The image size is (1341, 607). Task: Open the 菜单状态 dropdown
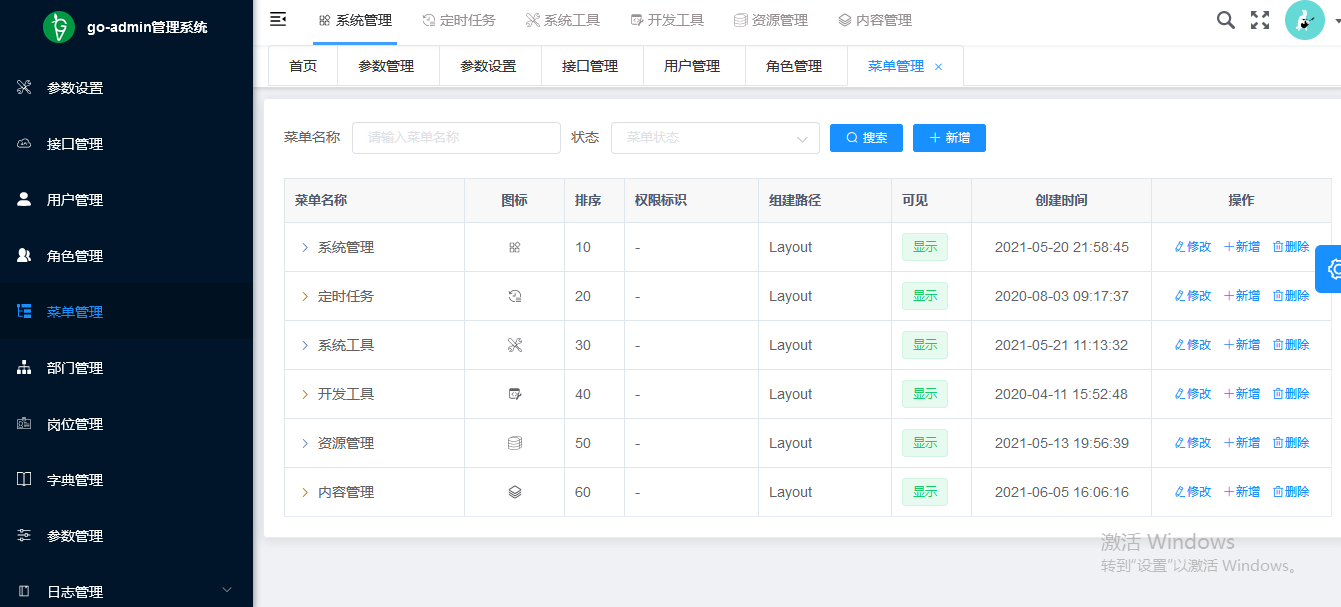click(x=715, y=138)
